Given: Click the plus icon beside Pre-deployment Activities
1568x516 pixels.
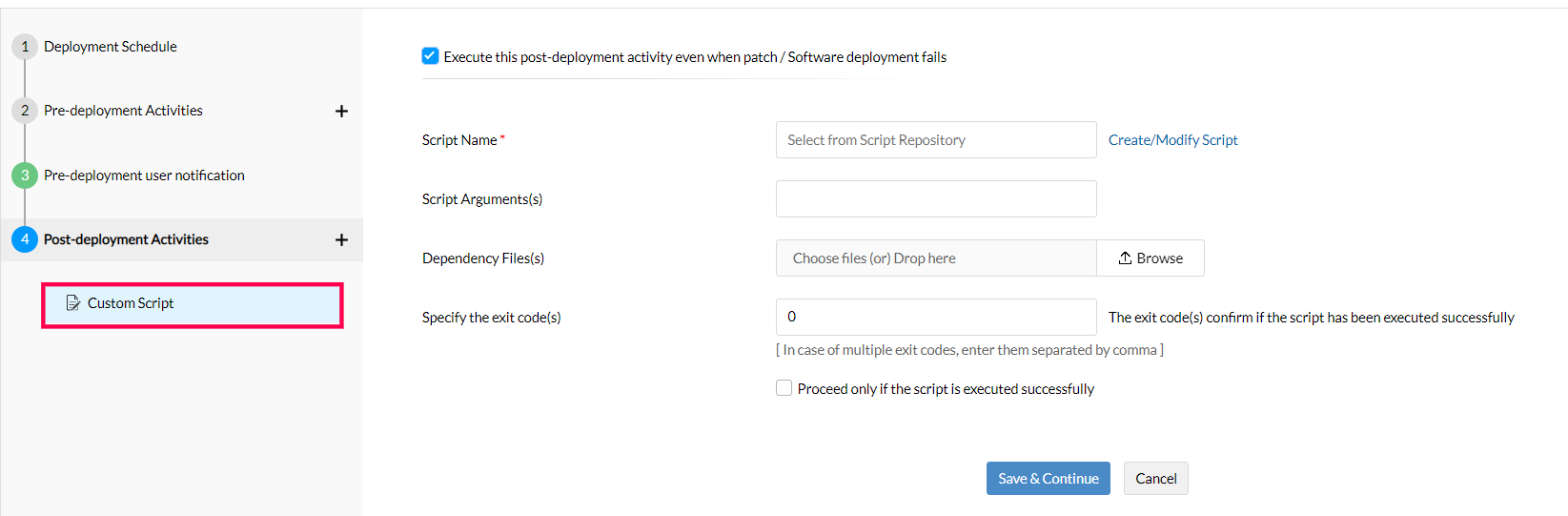Looking at the screenshot, I should [x=341, y=112].
